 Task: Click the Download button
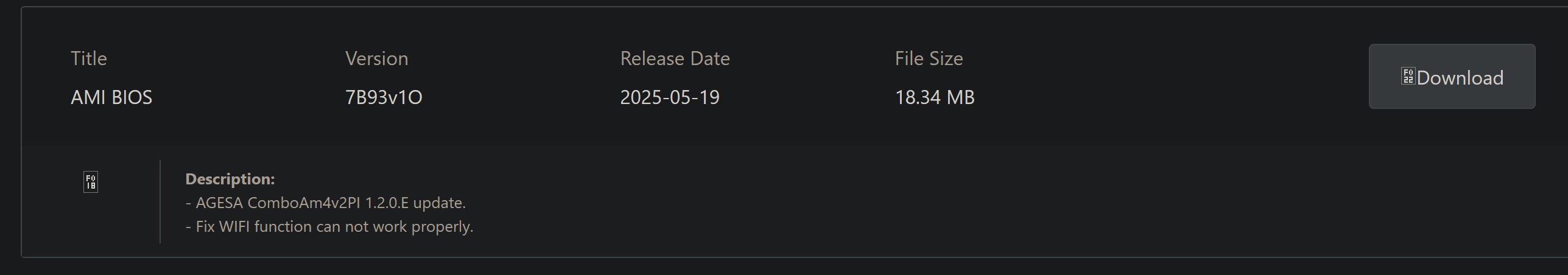click(1451, 77)
